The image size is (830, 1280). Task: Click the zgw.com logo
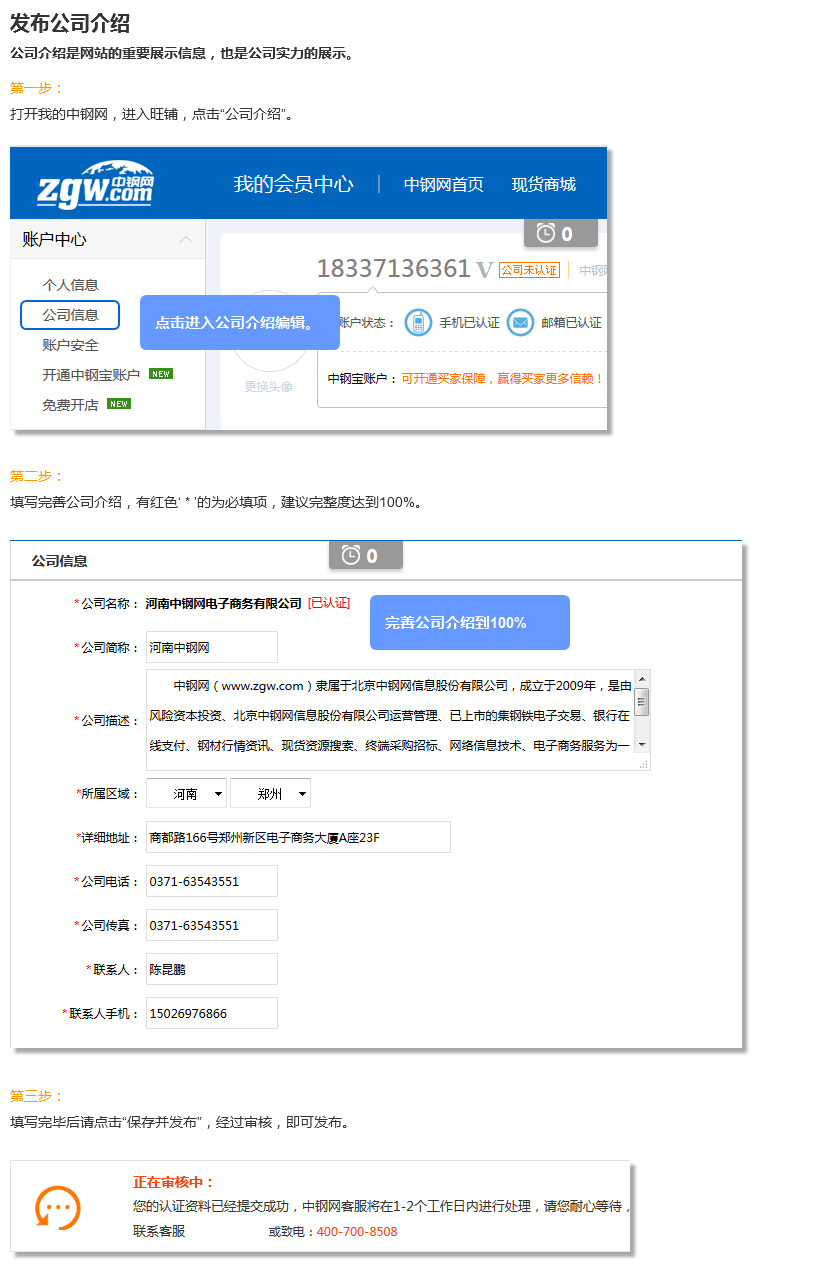coord(96,184)
